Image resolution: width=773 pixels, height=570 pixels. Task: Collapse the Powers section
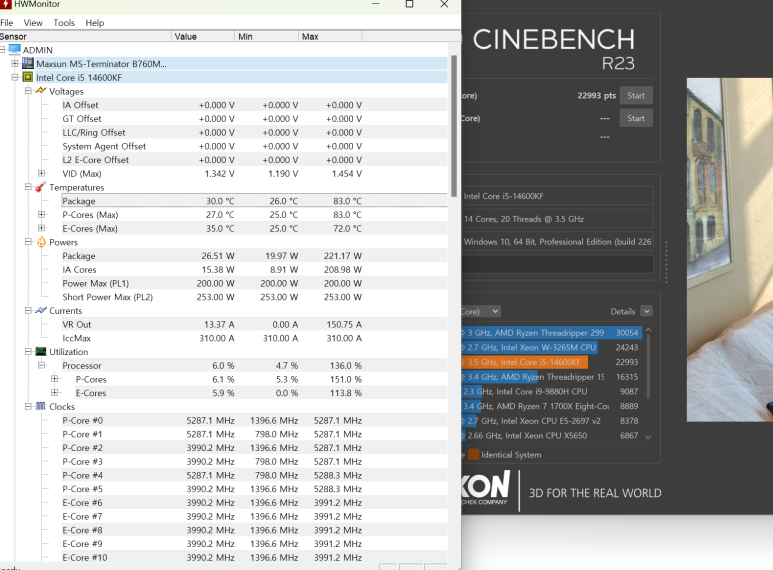click(x=28, y=242)
